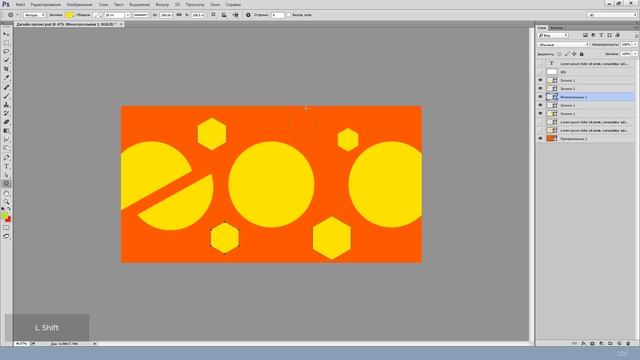The image size is (640, 360).
Task: Open path alignment options
Action: 224,15
